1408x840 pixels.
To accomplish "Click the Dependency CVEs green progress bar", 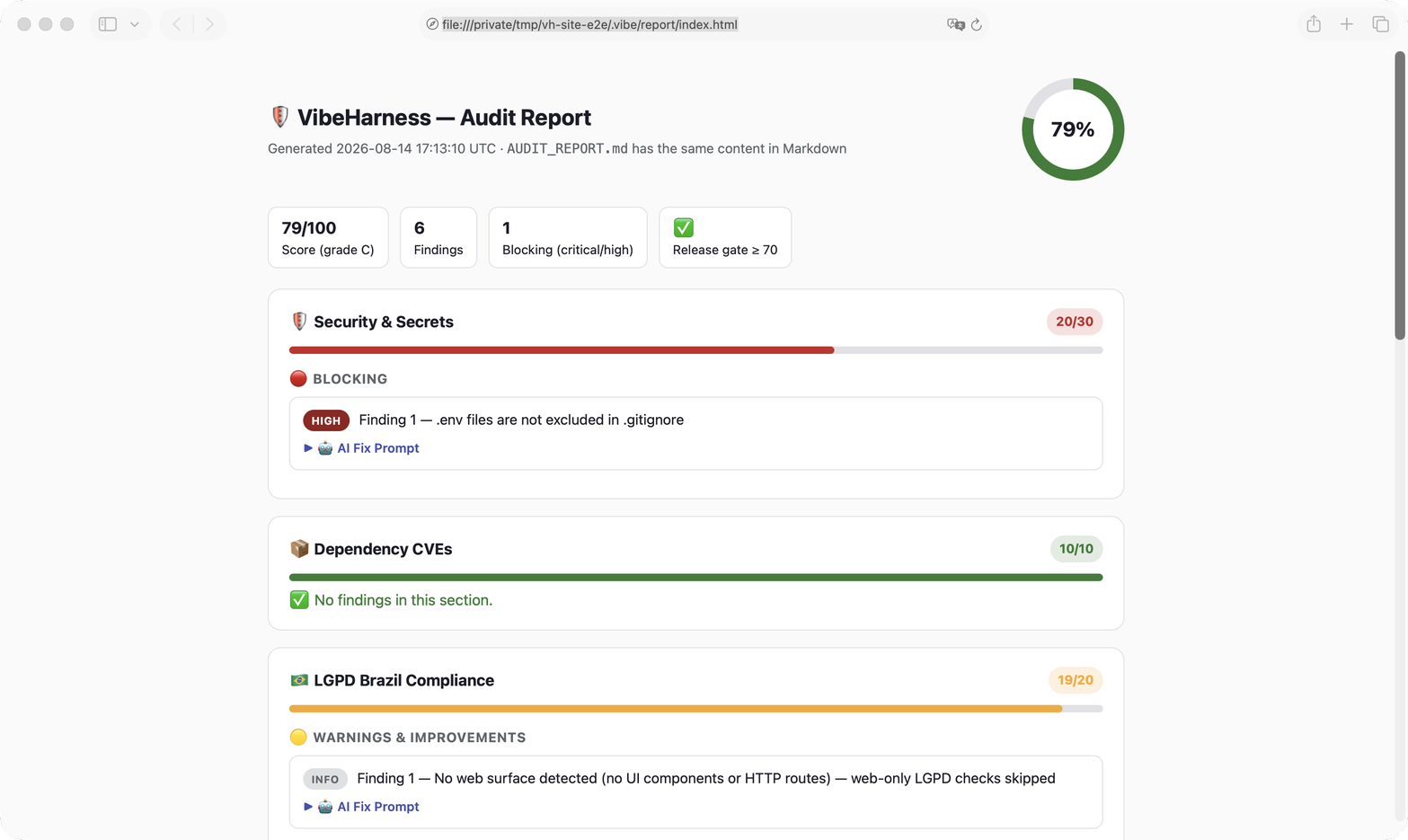I will pyautogui.click(x=695, y=578).
